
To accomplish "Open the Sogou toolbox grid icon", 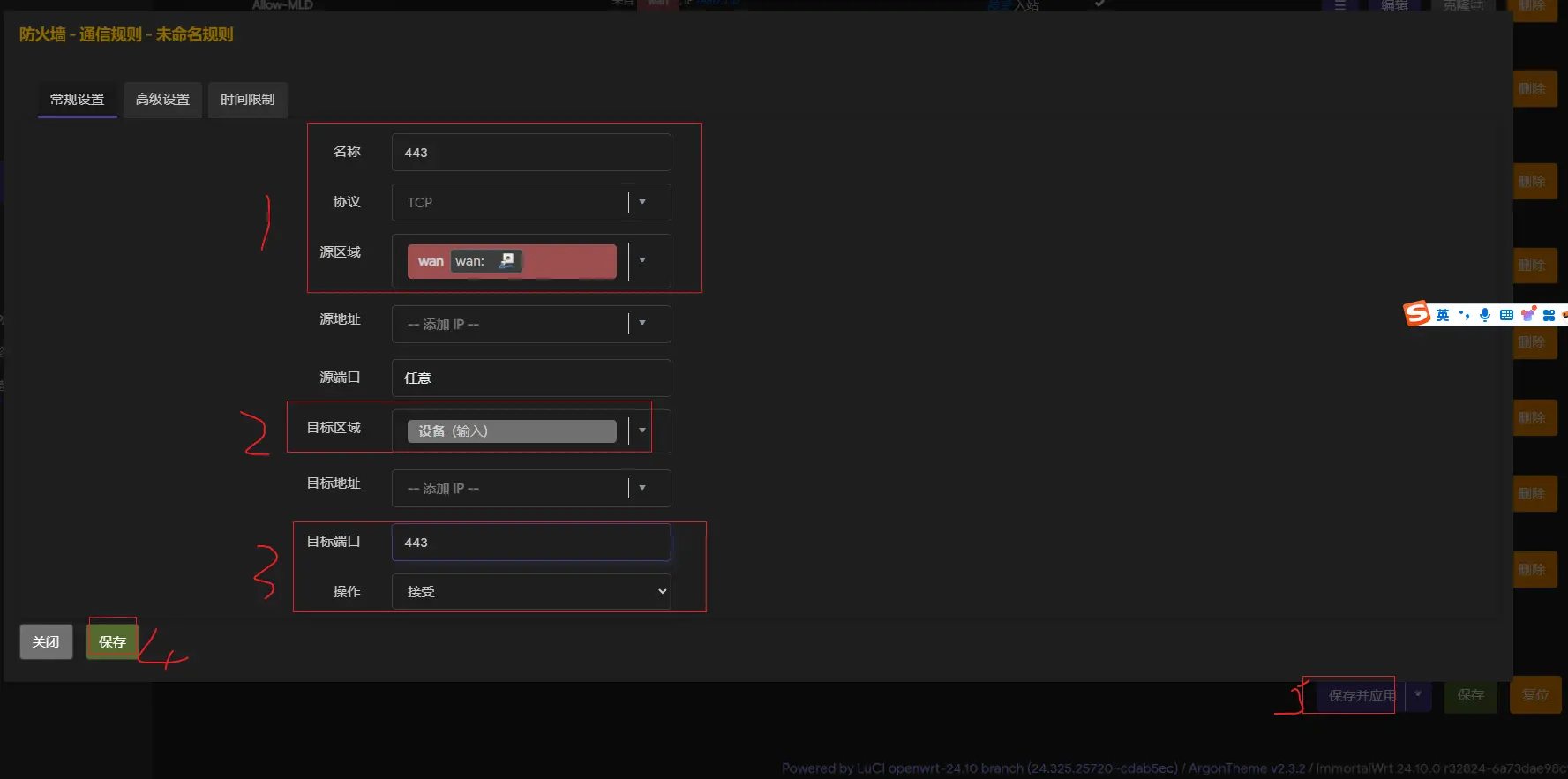I will 1549,315.
